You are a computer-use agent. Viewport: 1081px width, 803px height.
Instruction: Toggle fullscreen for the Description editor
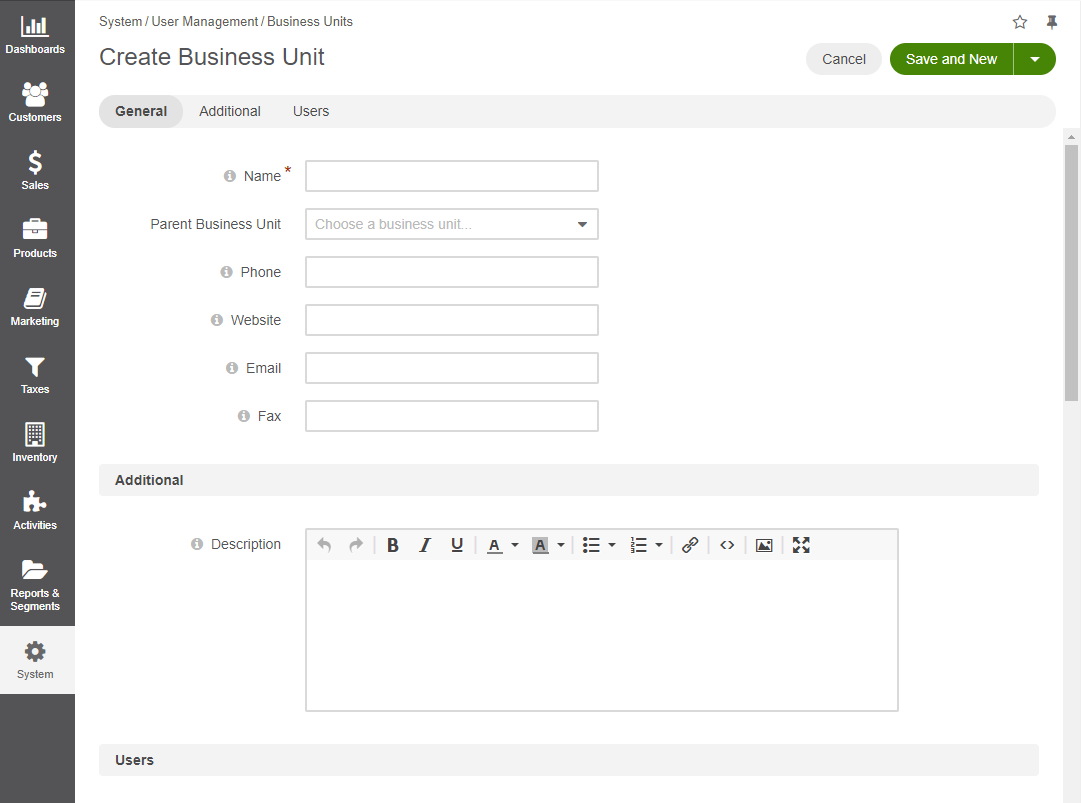tap(801, 545)
